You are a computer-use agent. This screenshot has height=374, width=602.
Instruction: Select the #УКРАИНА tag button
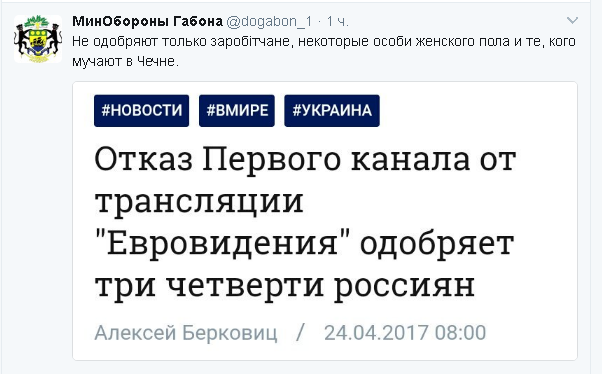[x=332, y=111]
